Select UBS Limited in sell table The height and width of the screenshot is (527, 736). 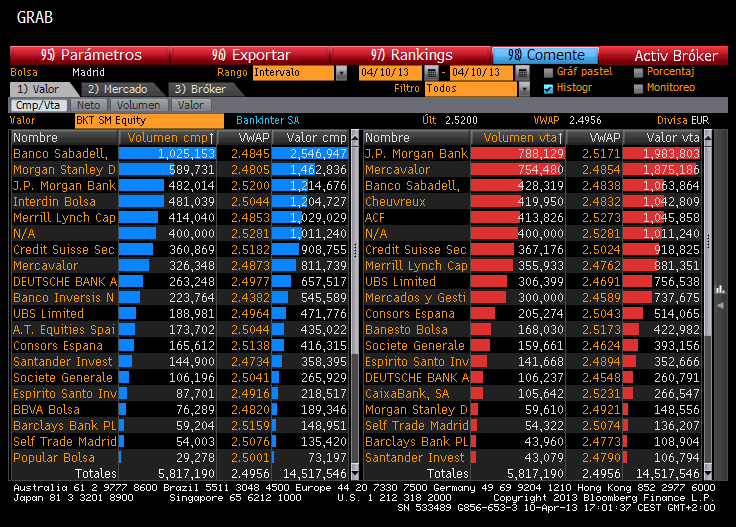(x=533, y=282)
